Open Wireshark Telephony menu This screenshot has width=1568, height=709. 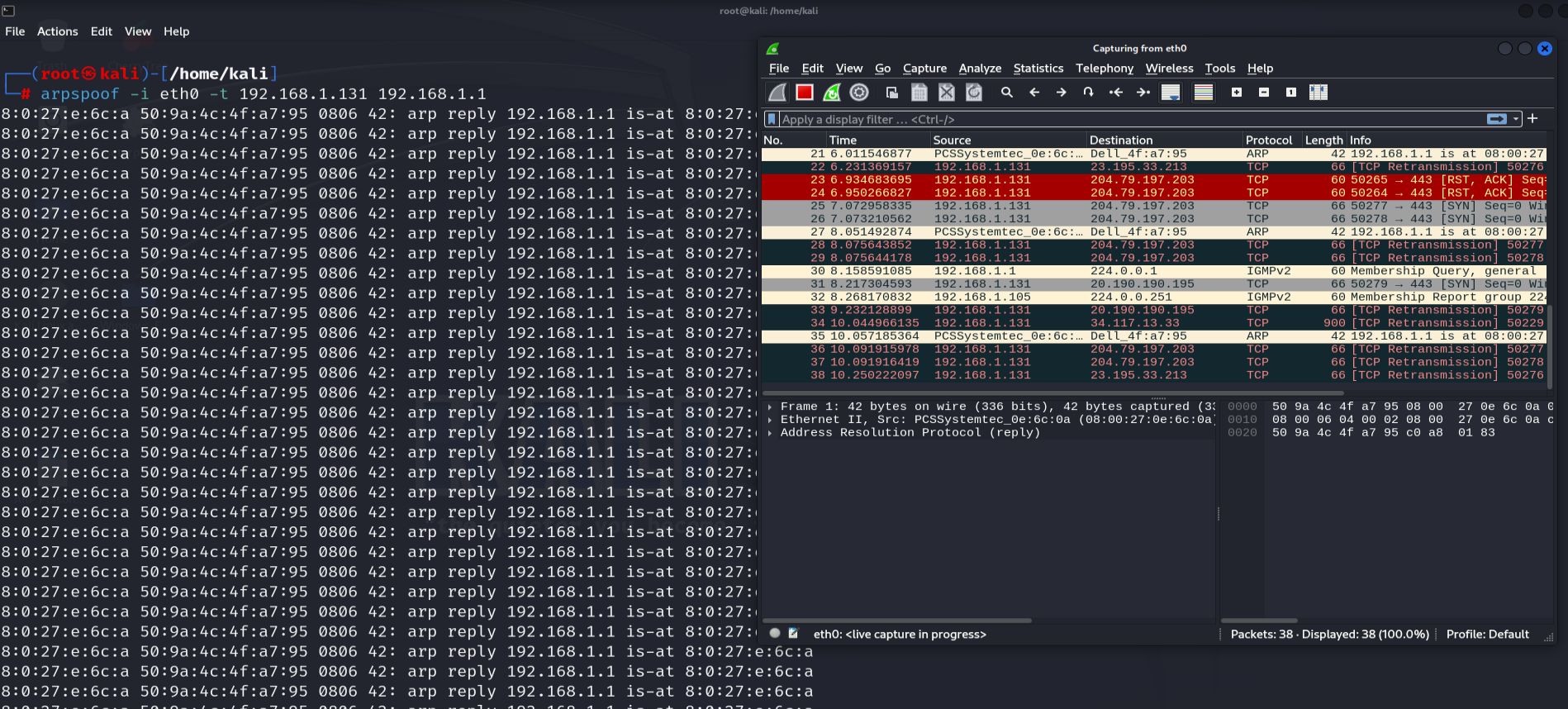click(1105, 69)
